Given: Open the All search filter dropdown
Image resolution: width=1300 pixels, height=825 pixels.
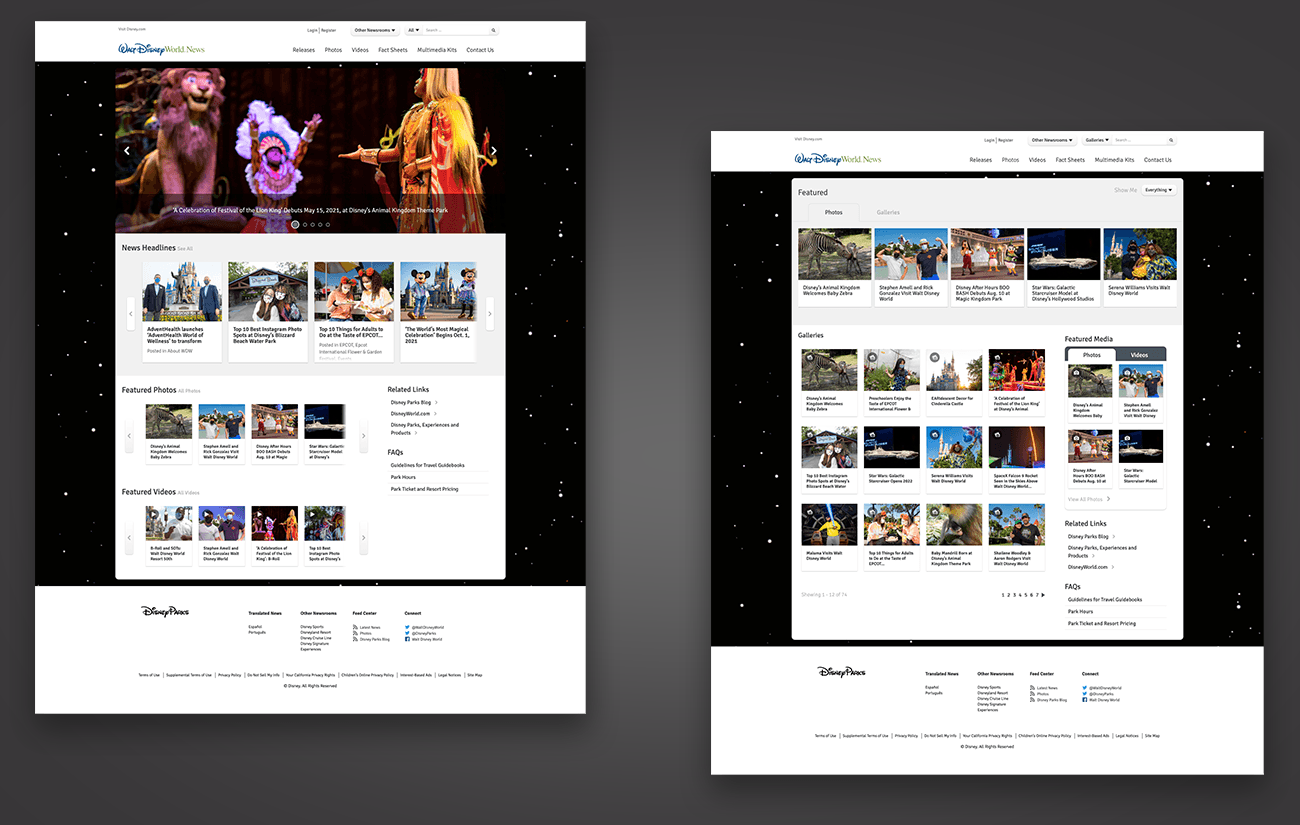Looking at the screenshot, I should [x=413, y=31].
